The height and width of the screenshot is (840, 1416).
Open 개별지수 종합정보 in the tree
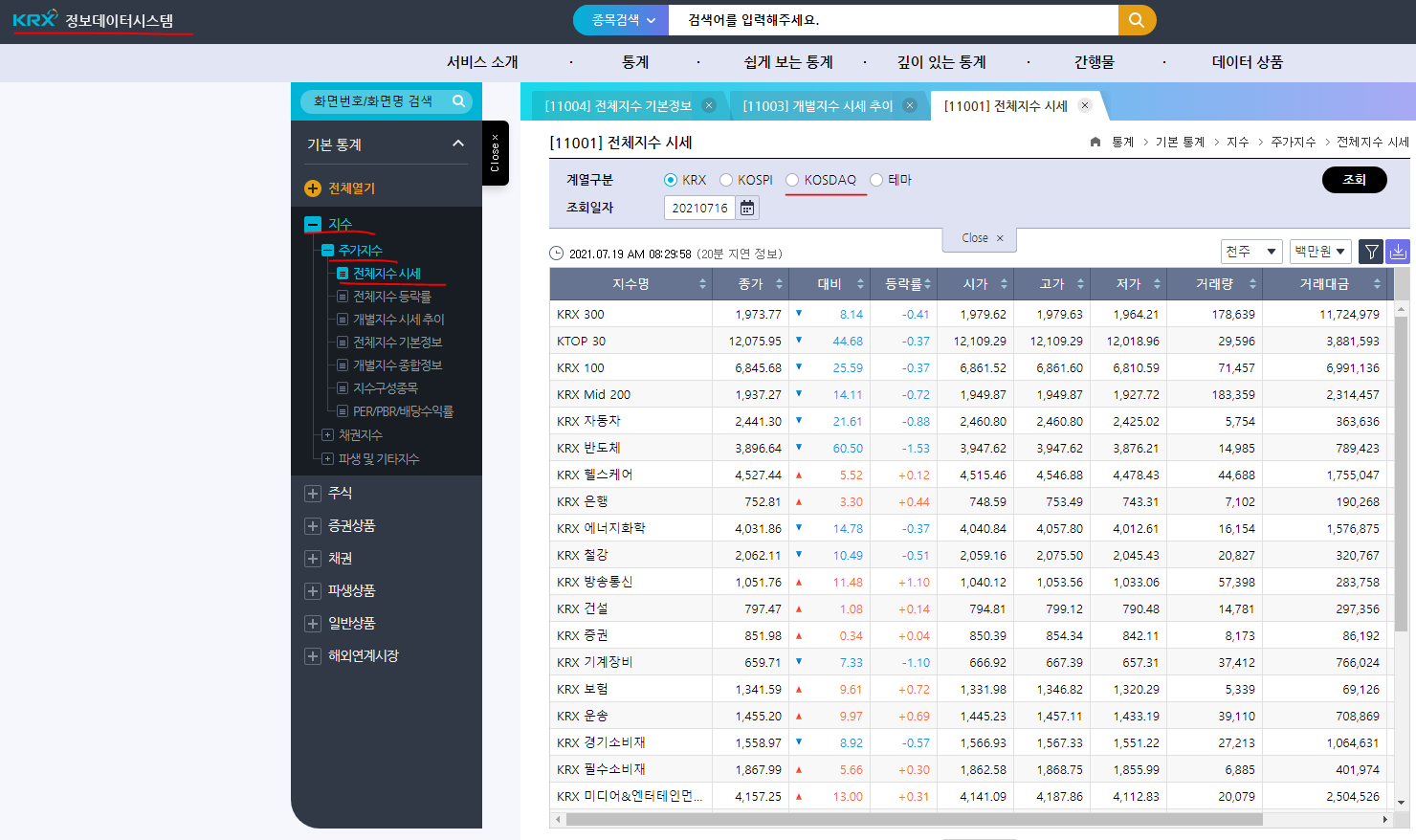[397, 365]
